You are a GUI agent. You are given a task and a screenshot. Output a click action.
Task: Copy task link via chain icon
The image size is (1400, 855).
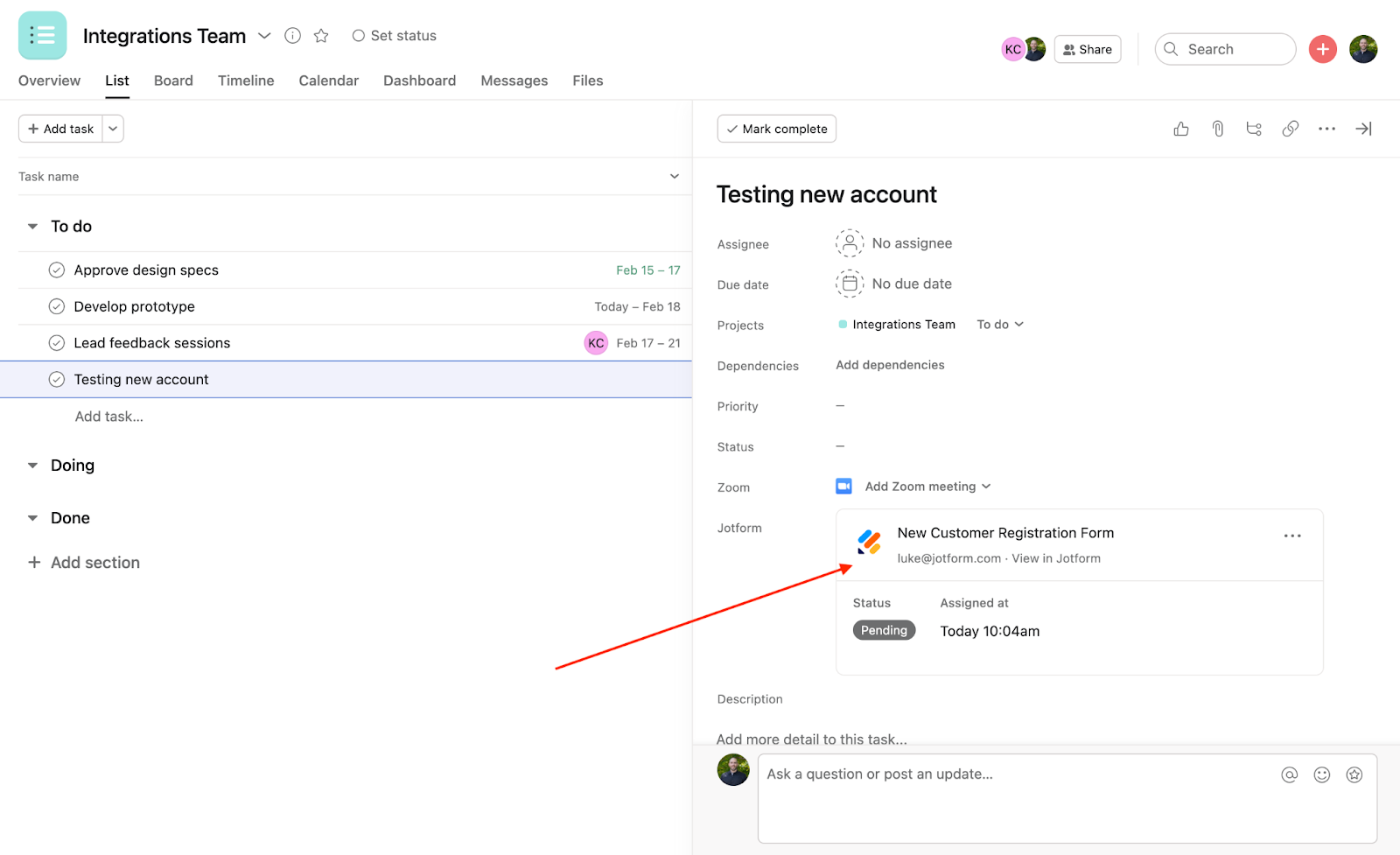pyautogui.click(x=1290, y=129)
